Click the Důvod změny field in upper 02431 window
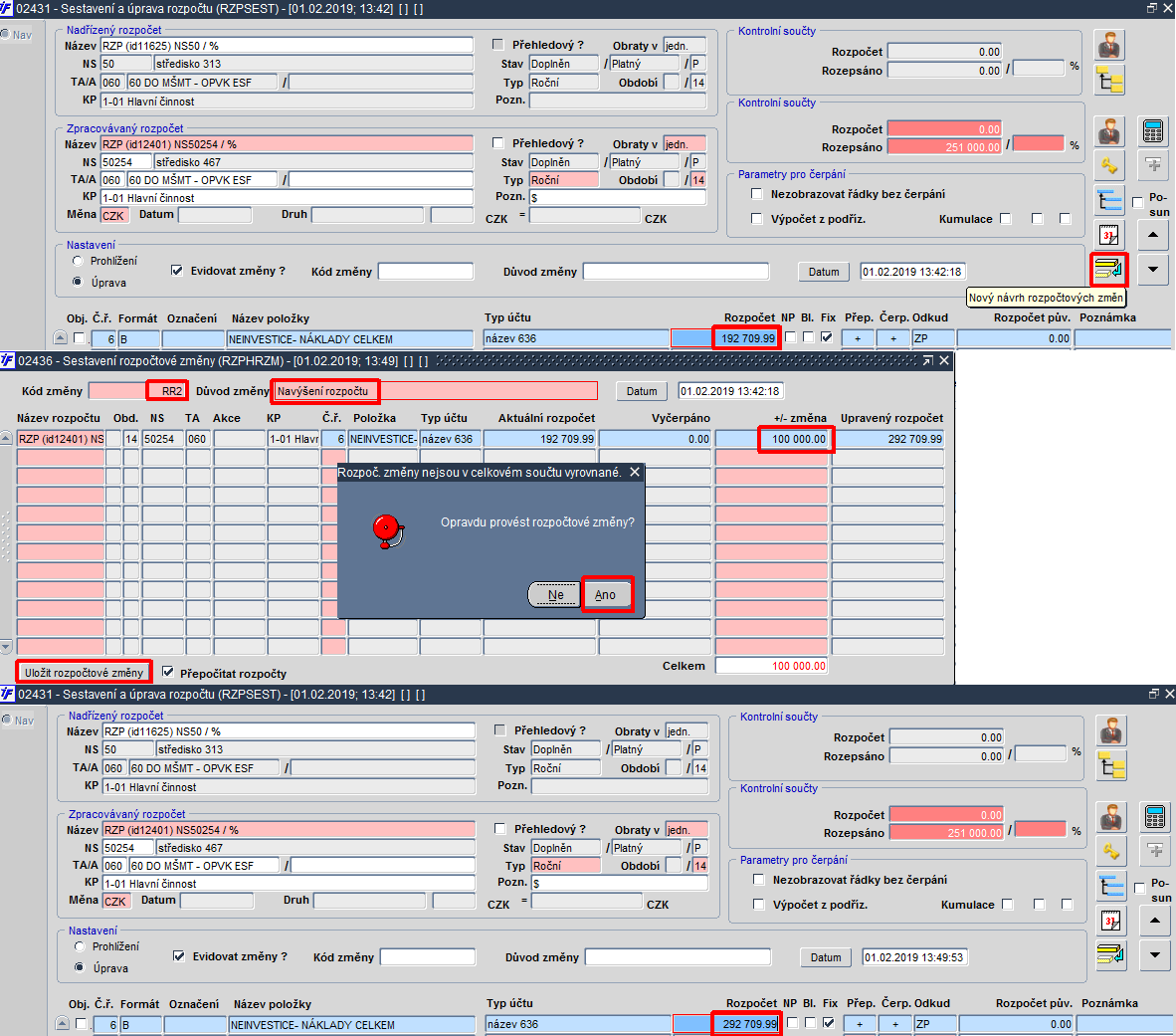The image size is (1176, 1036). point(677,271)
